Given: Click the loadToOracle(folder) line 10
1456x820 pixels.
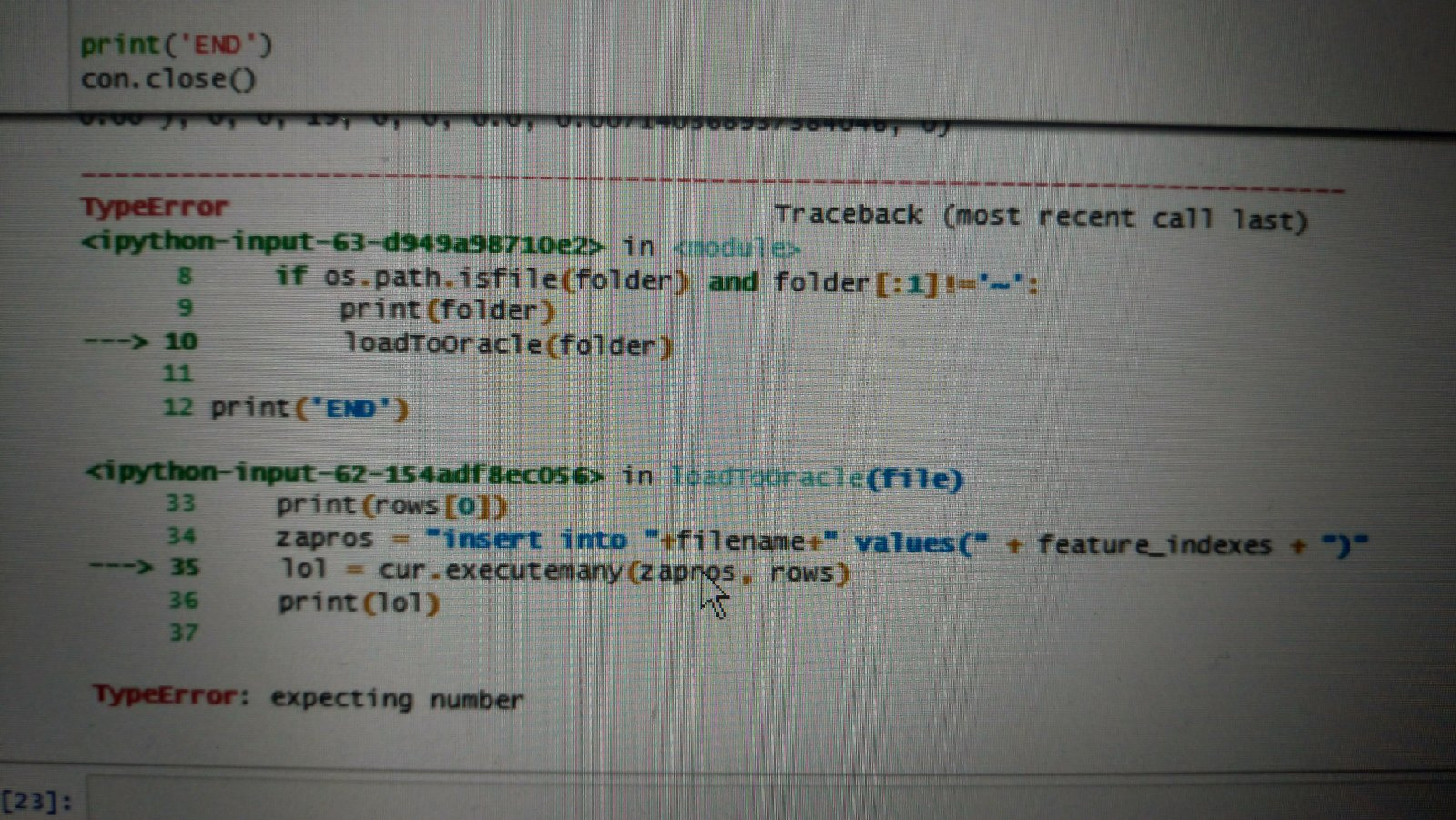Looking at the screenshot, I should (x=508, y=344).
